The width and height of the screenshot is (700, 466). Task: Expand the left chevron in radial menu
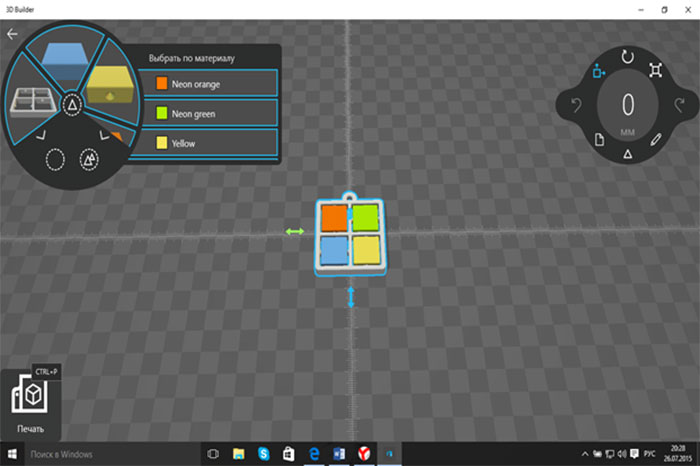click(41, 134)
